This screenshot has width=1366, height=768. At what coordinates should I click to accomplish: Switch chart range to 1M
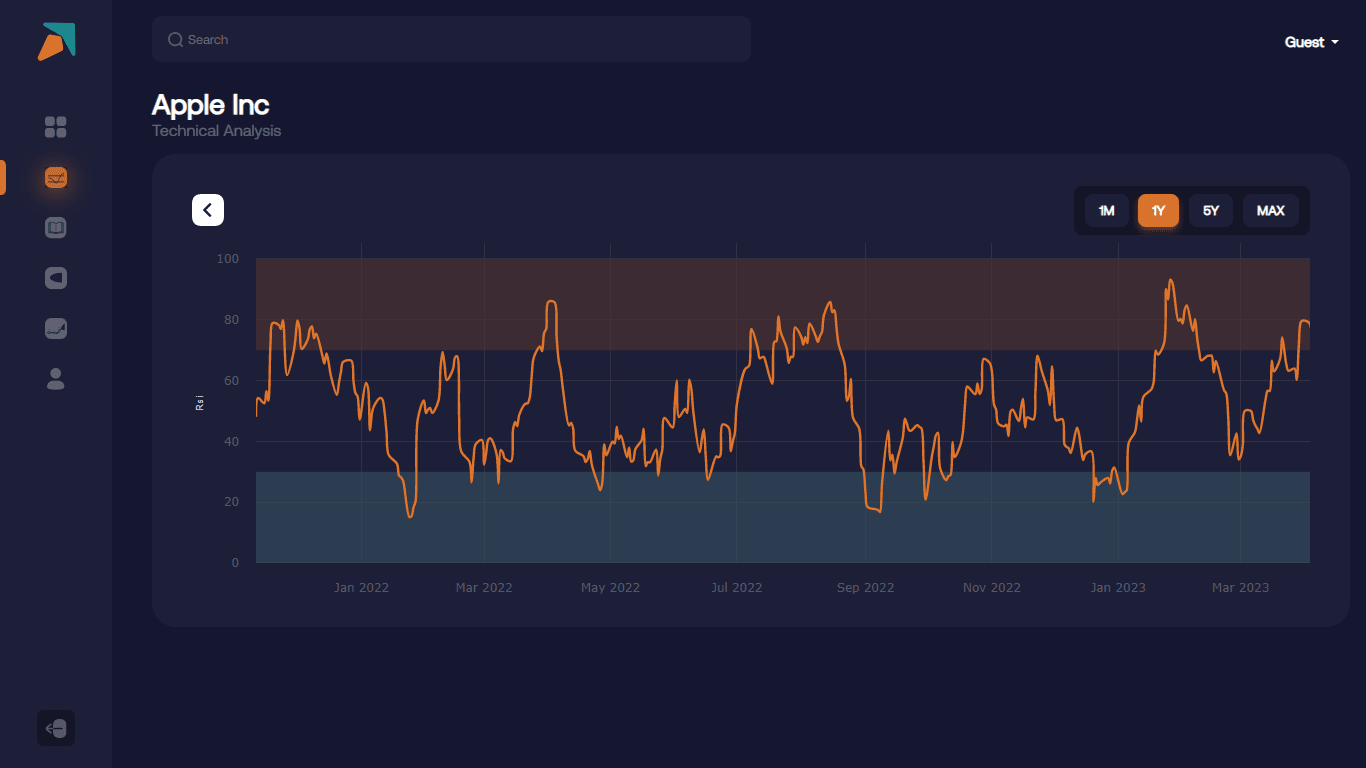click(x=1107, y=211)
